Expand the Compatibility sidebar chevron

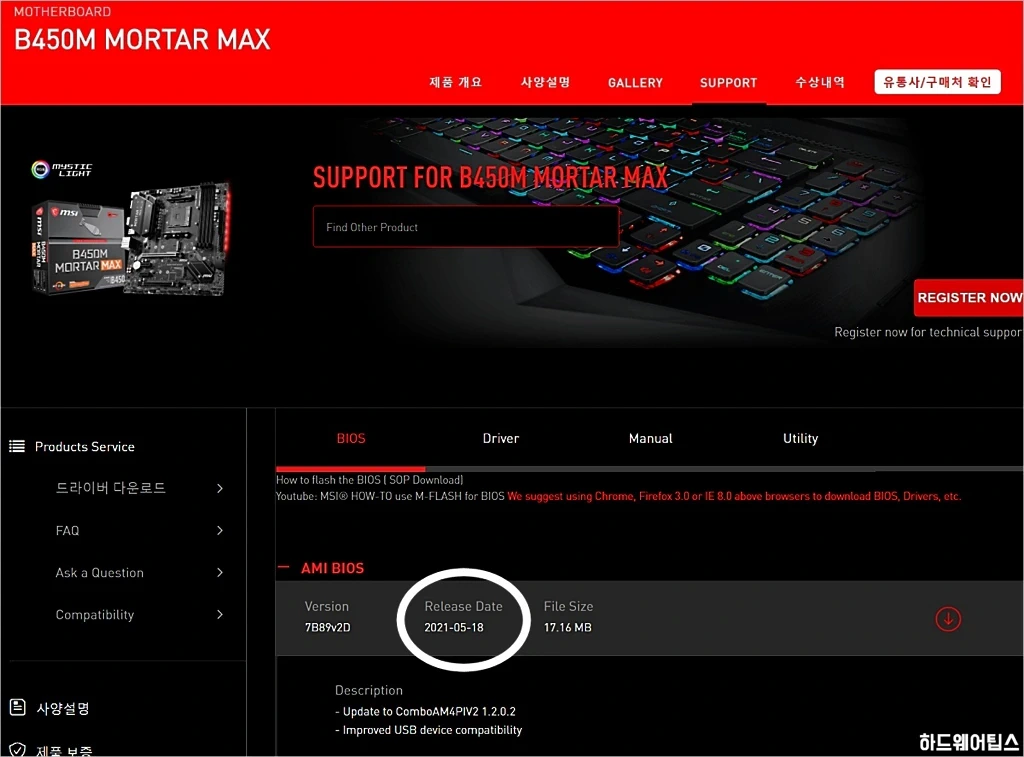[x=220, y=615]
